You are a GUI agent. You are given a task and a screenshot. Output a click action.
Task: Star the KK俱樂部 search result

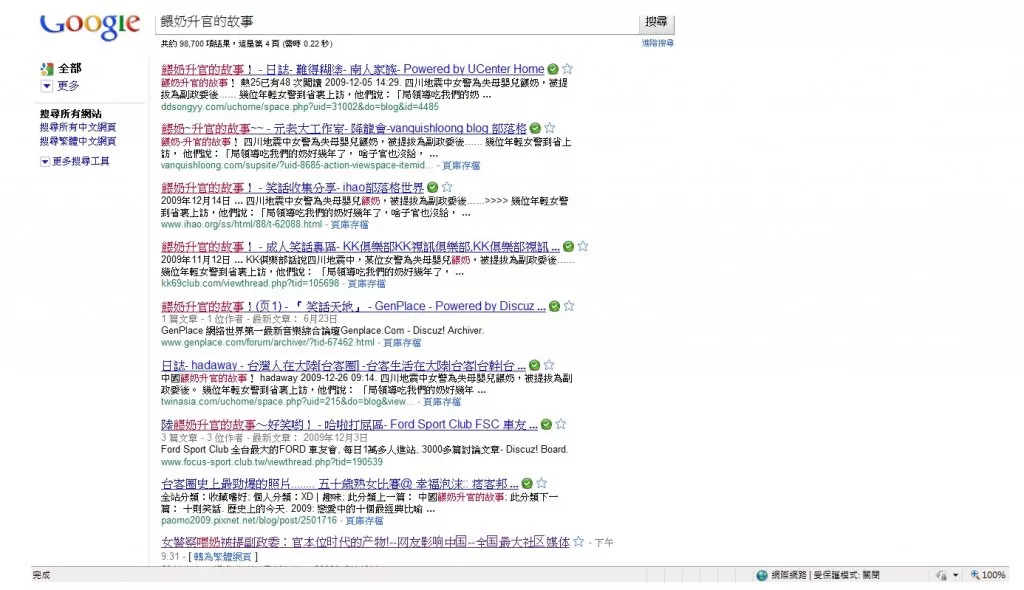583,246
